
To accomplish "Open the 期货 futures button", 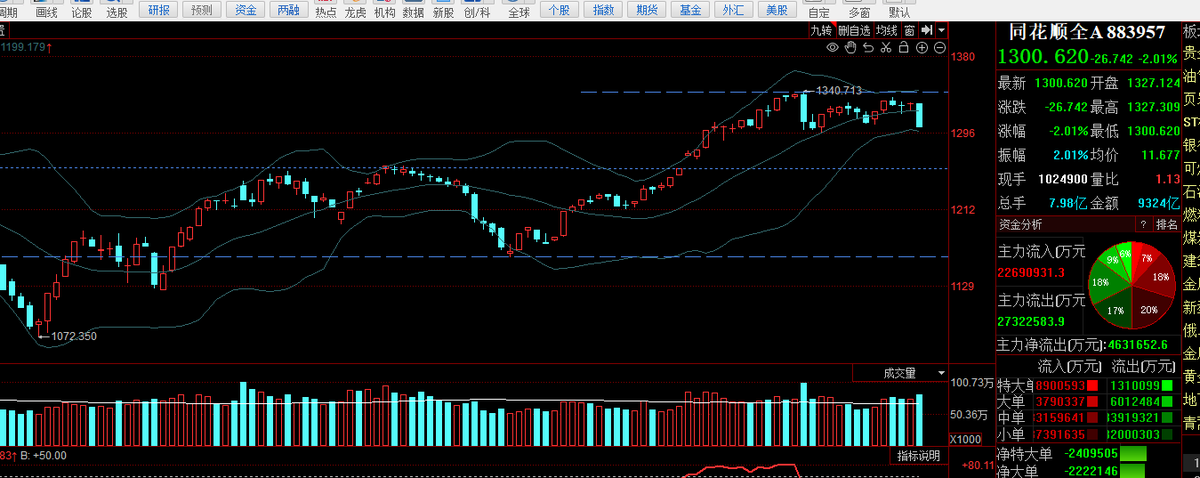I will tap(647, 10).
